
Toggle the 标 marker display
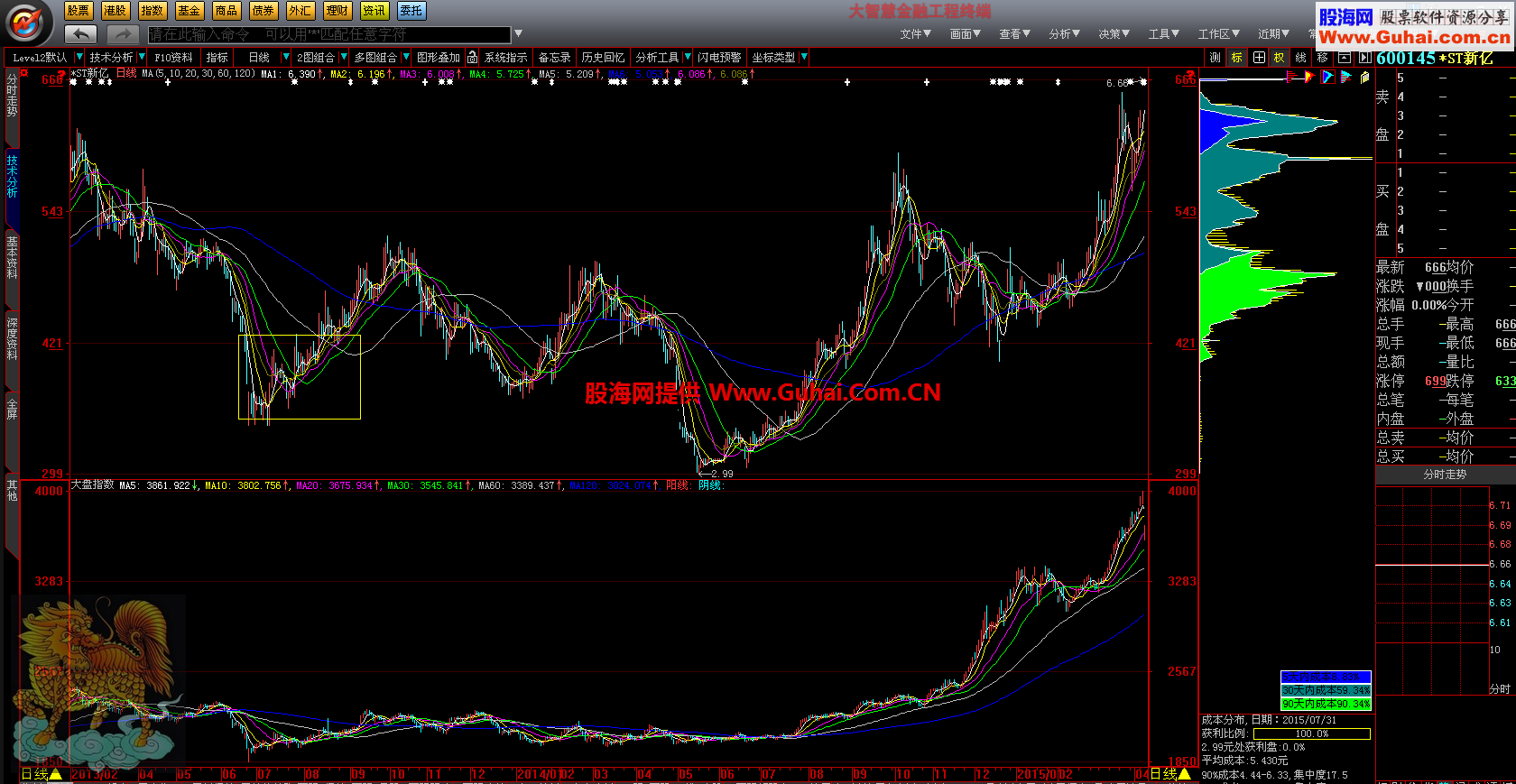(x=1236, y=58)
